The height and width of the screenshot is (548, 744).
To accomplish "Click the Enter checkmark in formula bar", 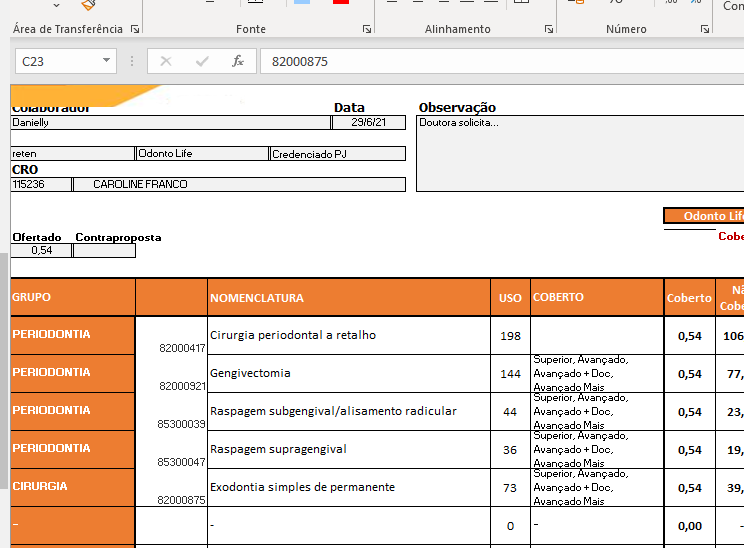I will tap(202, 61).
